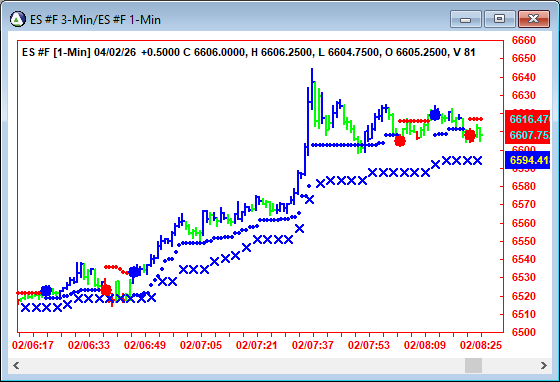Click the ES #F [1-Min] symbol text
Image resolution: width=560 pixels, height=382 pixels.
(56, 52)
